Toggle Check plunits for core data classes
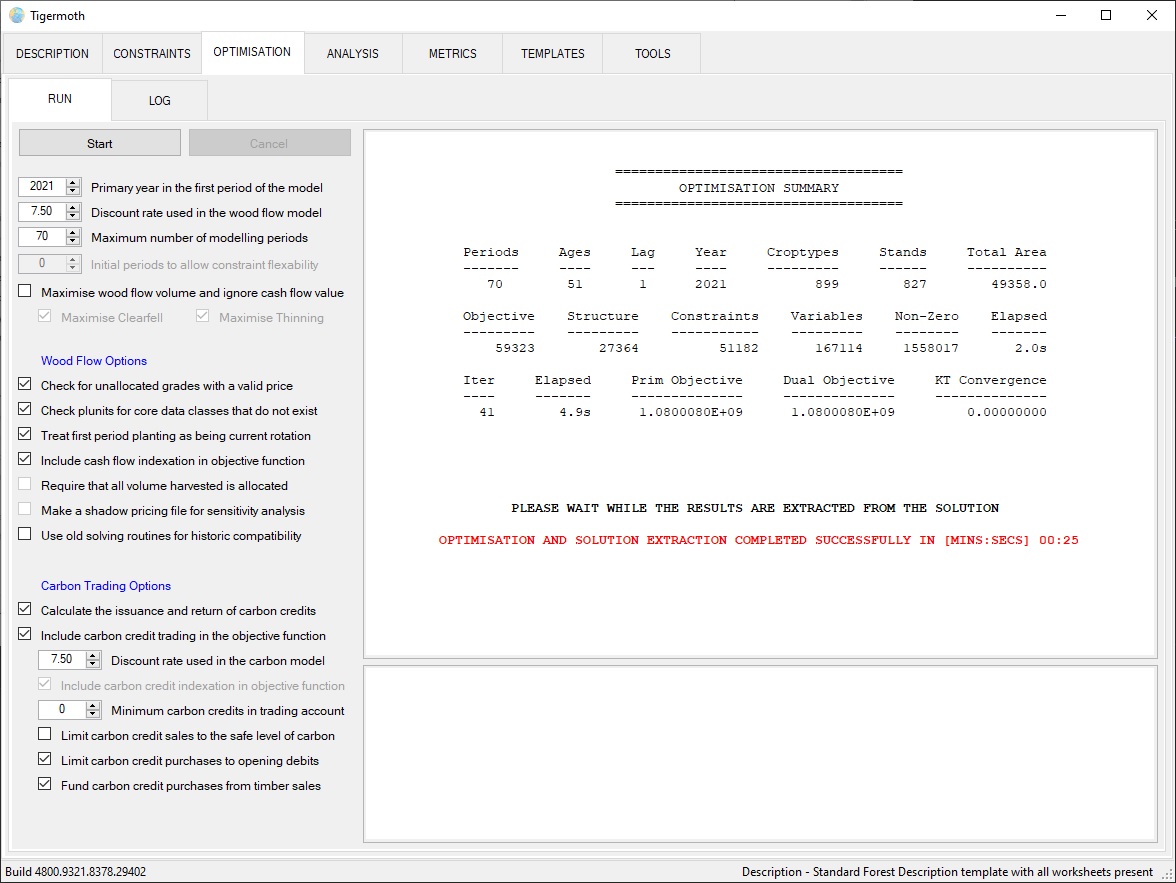1176x883 pixels. click(x=25, y=409)
